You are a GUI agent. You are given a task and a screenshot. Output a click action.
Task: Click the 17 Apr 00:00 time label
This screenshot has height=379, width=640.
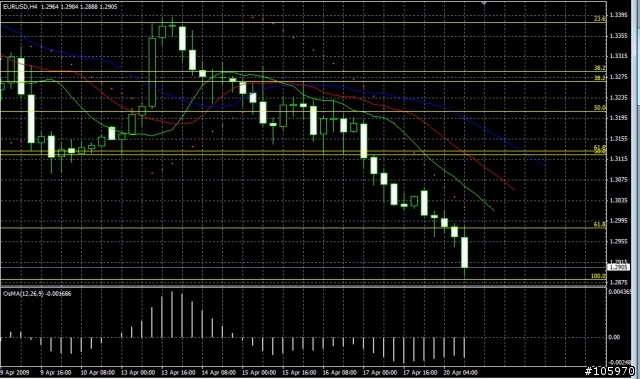click(x=380, y=372)
